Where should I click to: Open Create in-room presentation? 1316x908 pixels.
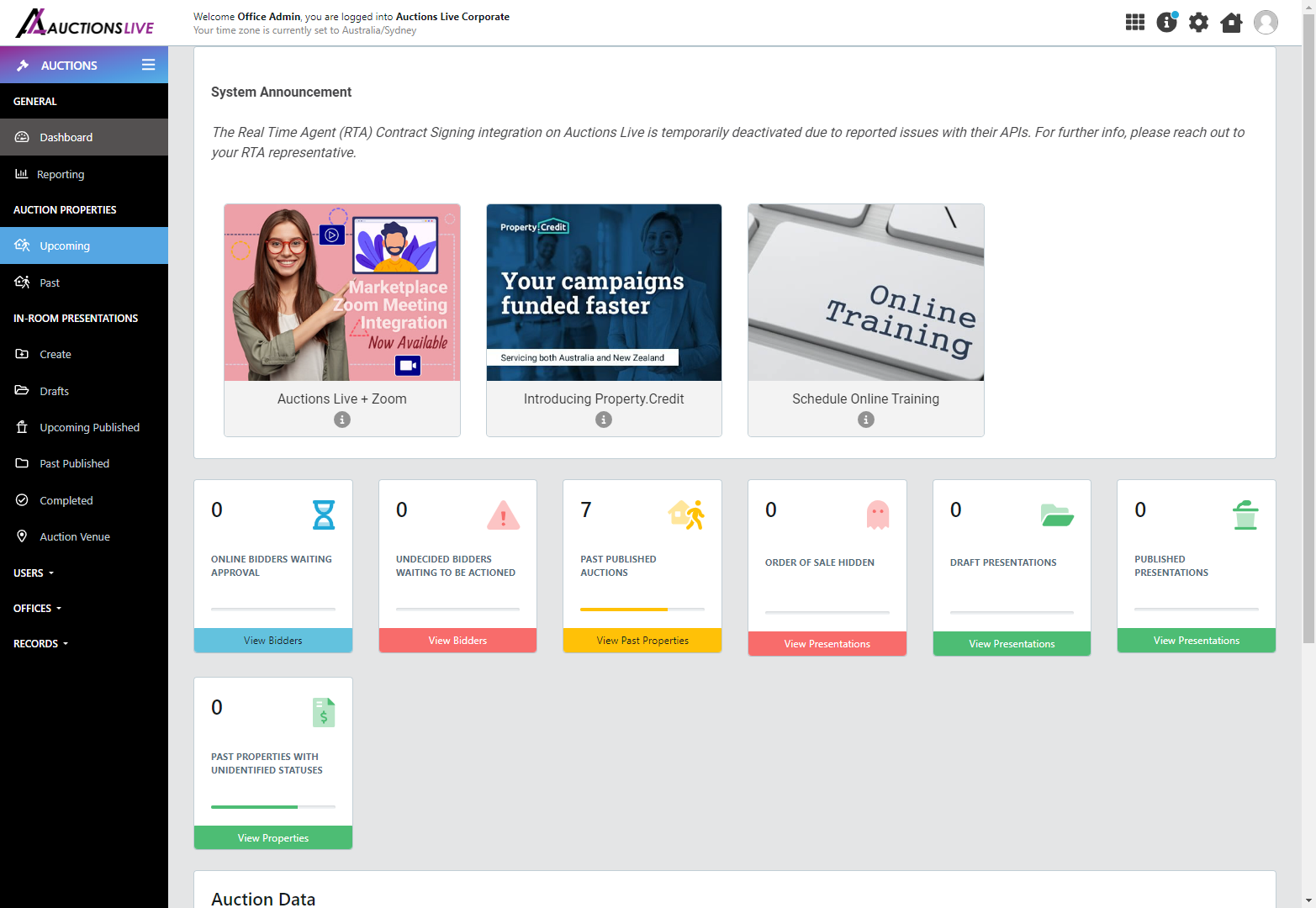point(84,354)
